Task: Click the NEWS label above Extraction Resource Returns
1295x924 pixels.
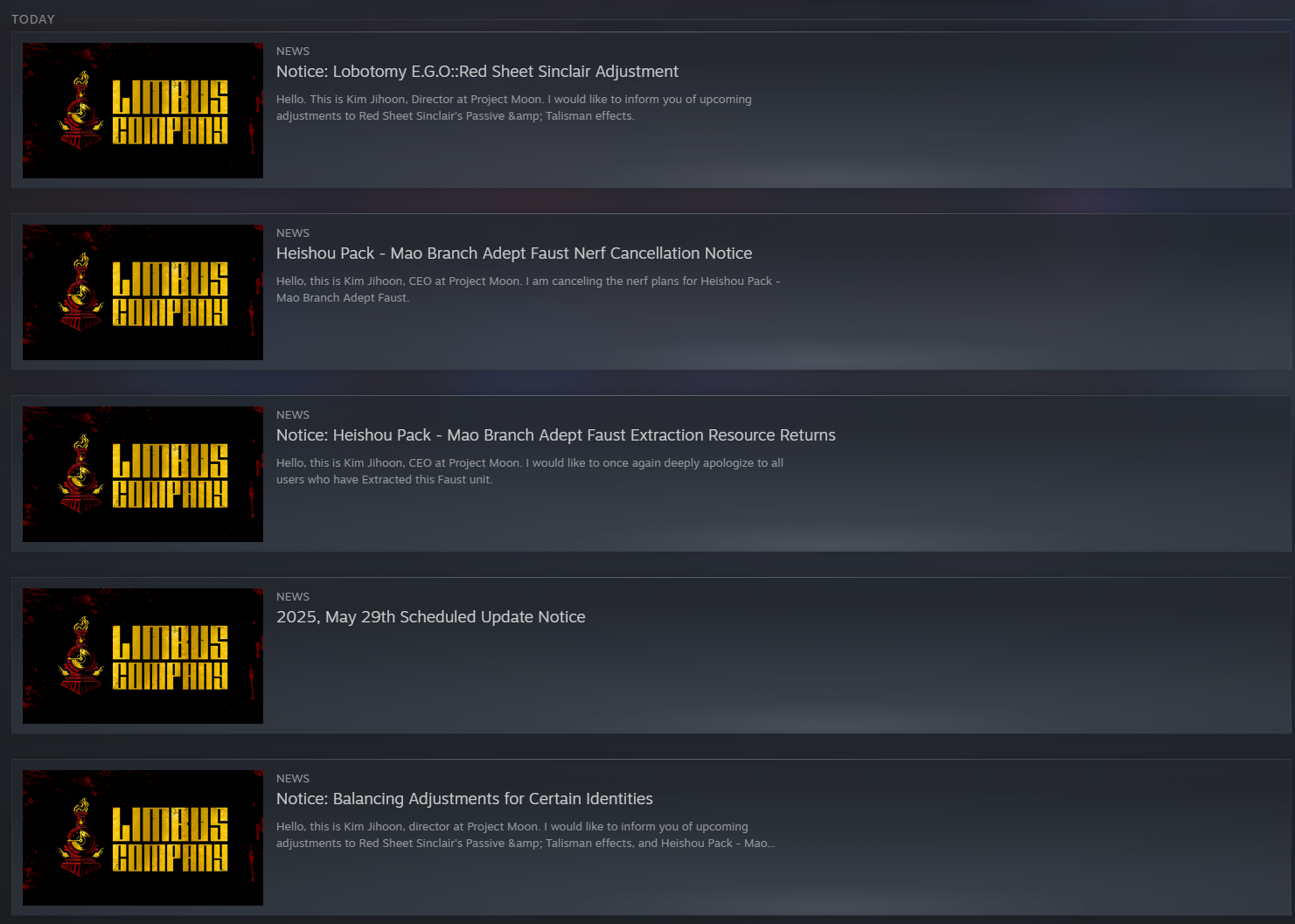Action: tap(293, 415)
